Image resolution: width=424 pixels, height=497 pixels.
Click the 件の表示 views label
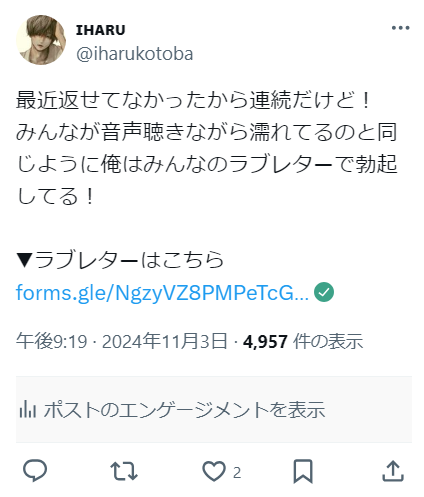tap(328, 341)
